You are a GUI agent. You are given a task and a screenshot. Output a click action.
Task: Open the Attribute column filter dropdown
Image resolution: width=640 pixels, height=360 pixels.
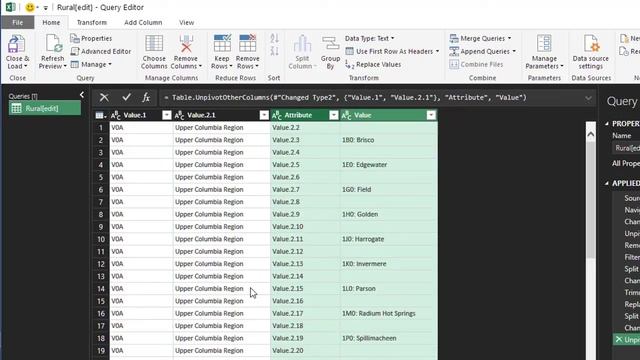pos(334,116)
